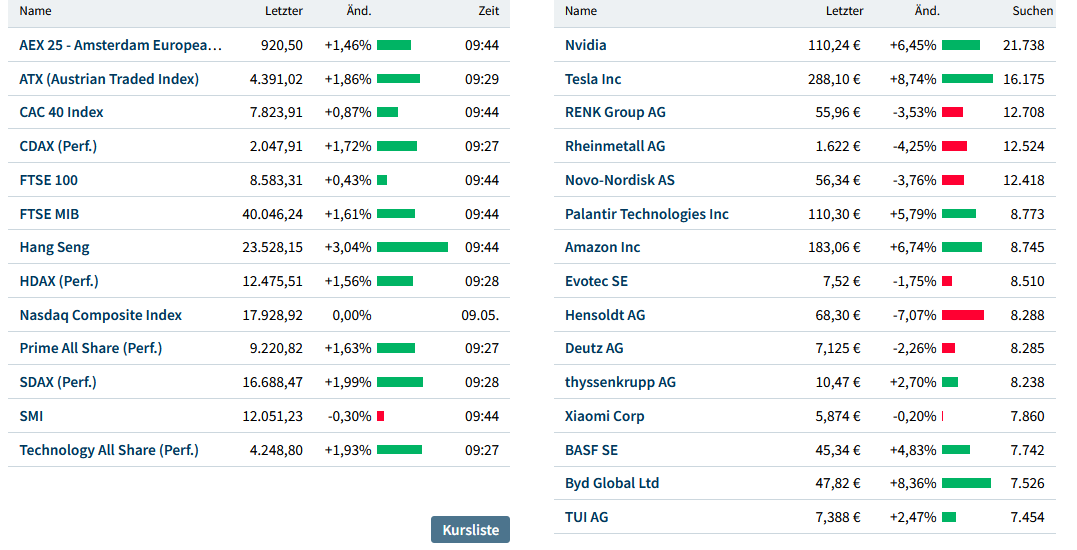Screen dimensions: 1077x550
Task: Open Nvidia stock link
Action: (x=586, y=45)
